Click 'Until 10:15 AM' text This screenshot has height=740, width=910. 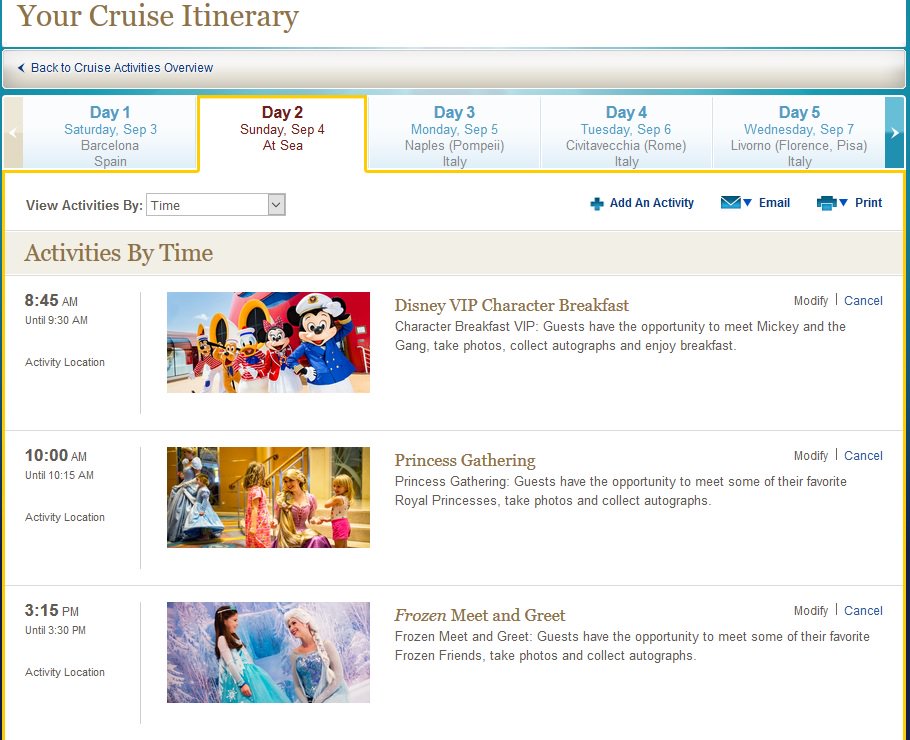pyautogui.click(x=59, y=475)
